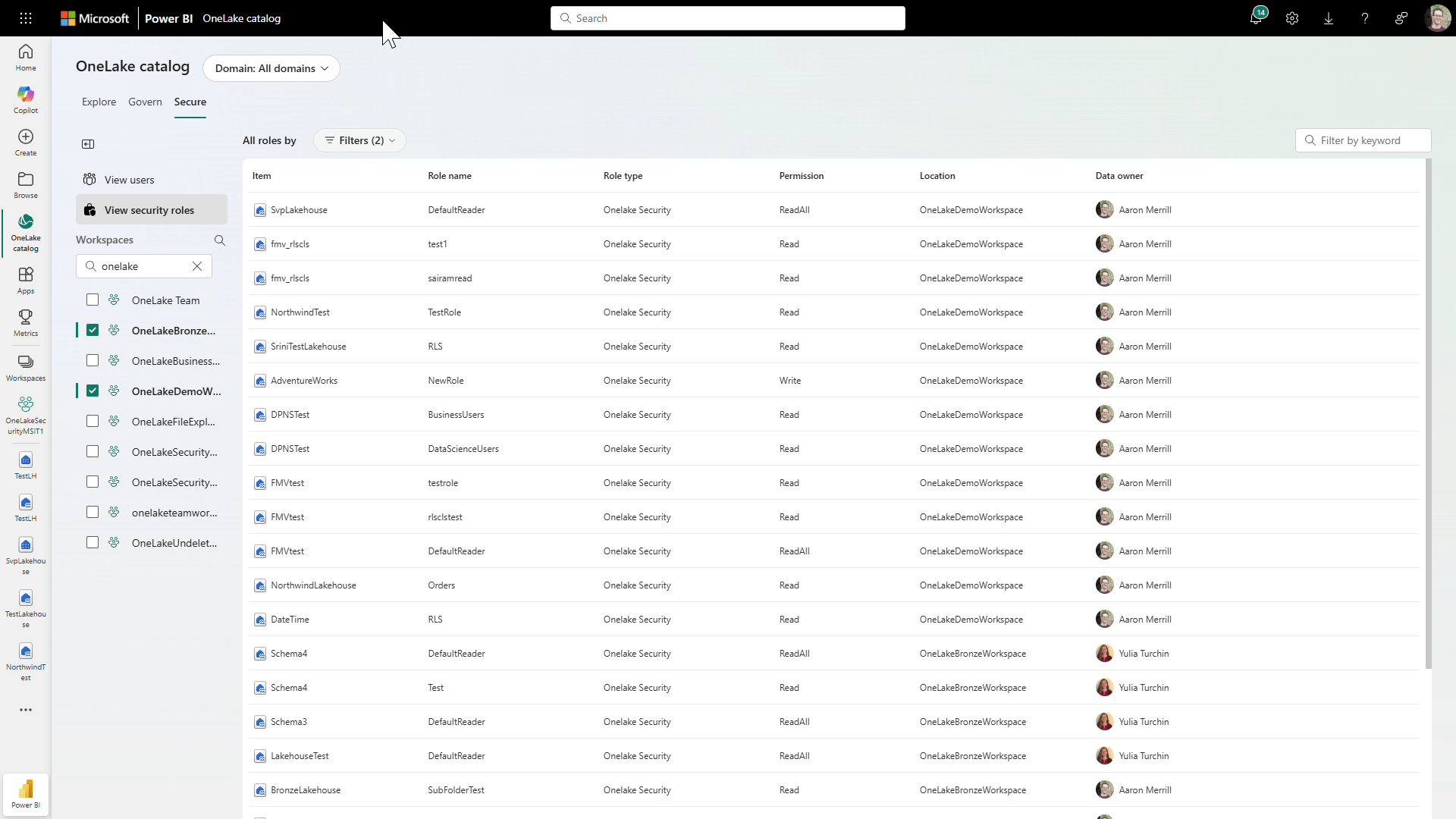1456x819 pixels.
Task: Select View users in the left panel
Action: [x=130, y=180]
